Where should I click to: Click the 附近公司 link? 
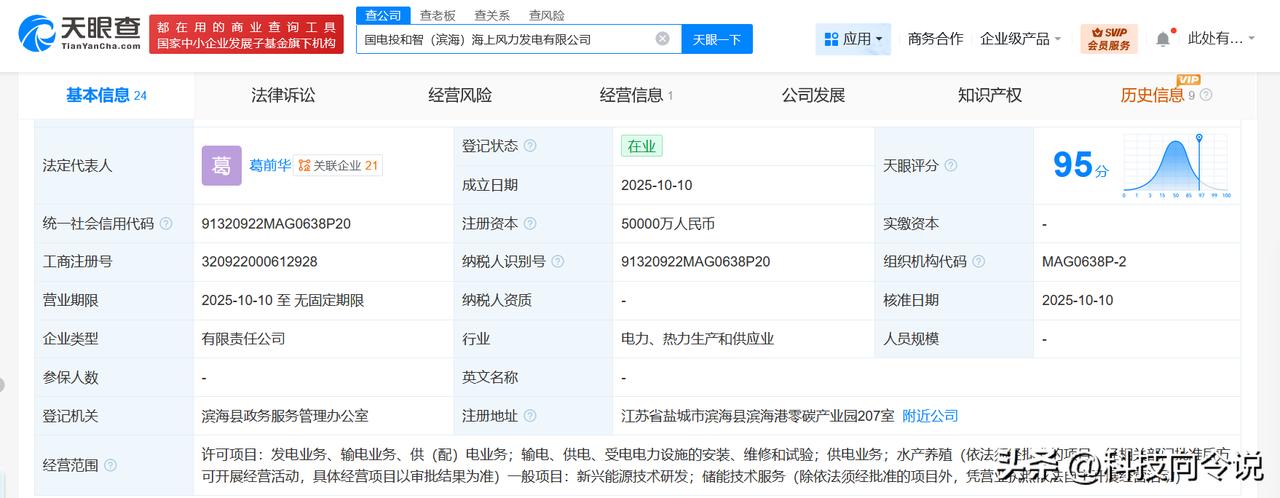[x=930, y=415]
